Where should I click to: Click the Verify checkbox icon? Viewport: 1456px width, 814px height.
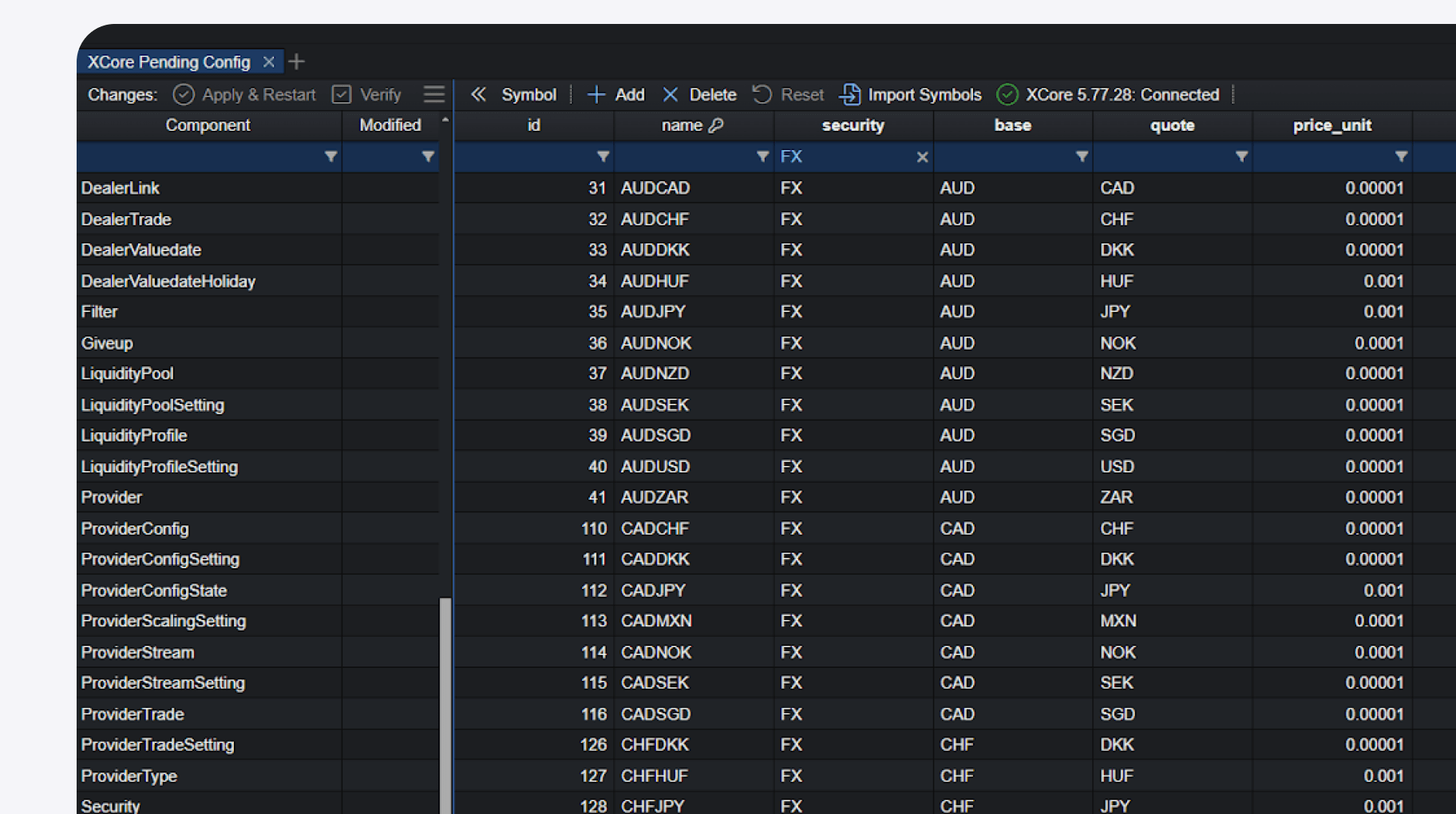pos(342,95)
